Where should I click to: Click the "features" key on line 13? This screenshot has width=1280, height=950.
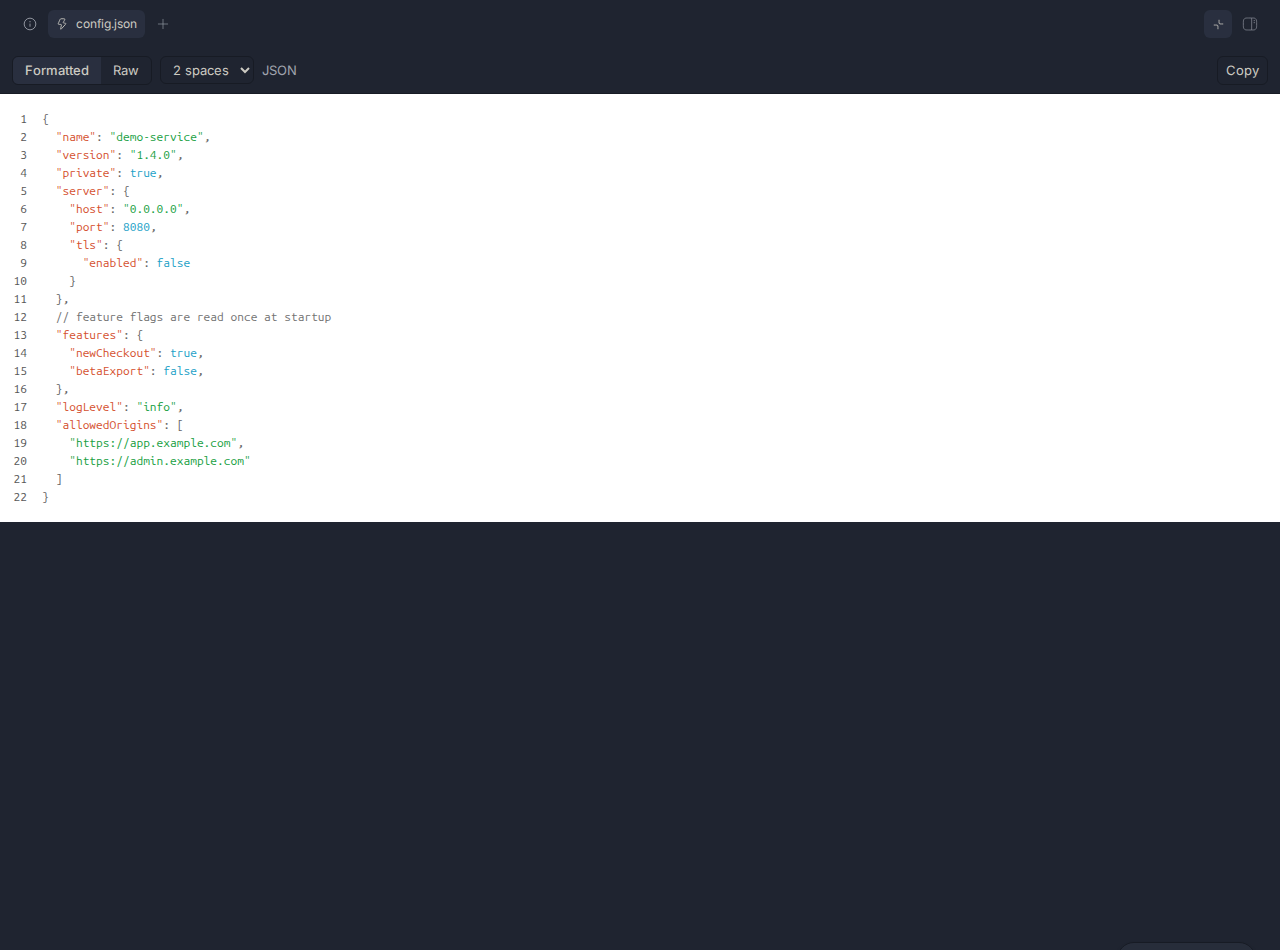pos(90,335)
